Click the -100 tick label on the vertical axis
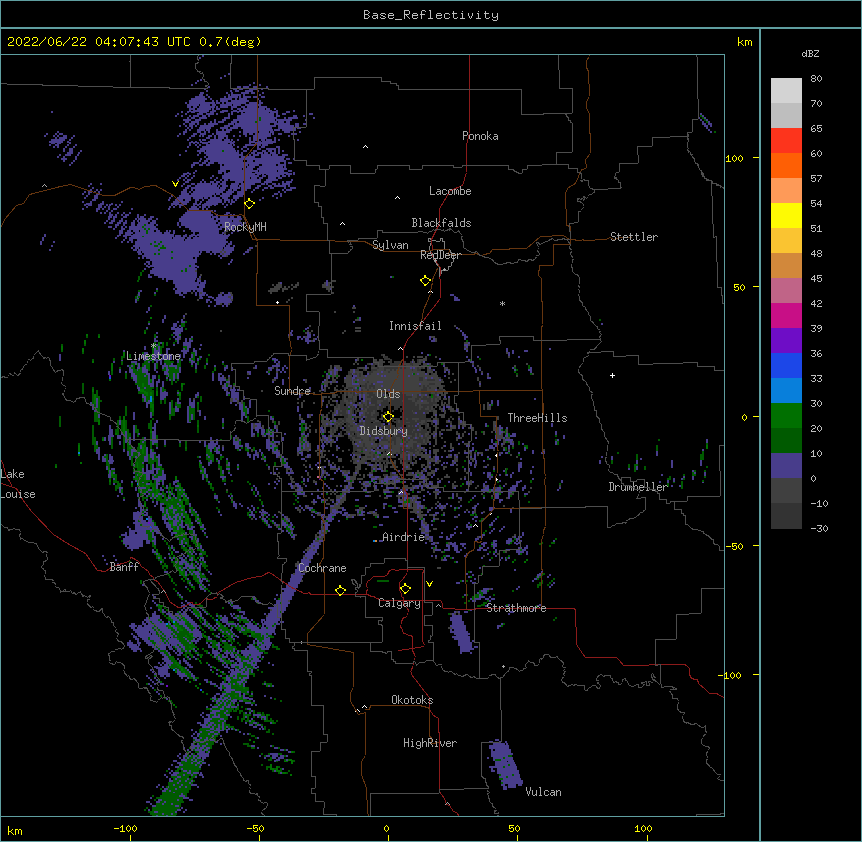Screen dimensions: 862x842 pyautogui.click(x=730, y=675)
